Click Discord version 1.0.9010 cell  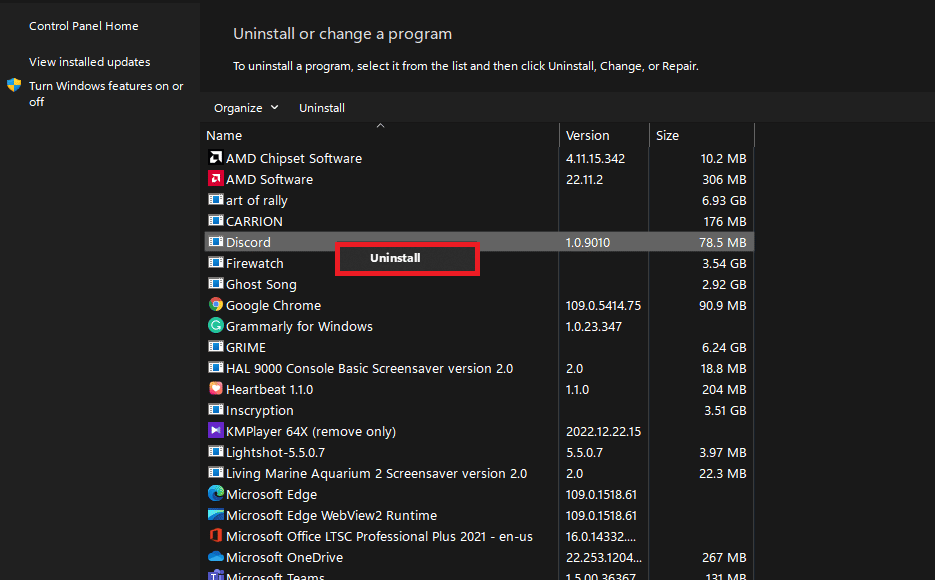[588, 243]
